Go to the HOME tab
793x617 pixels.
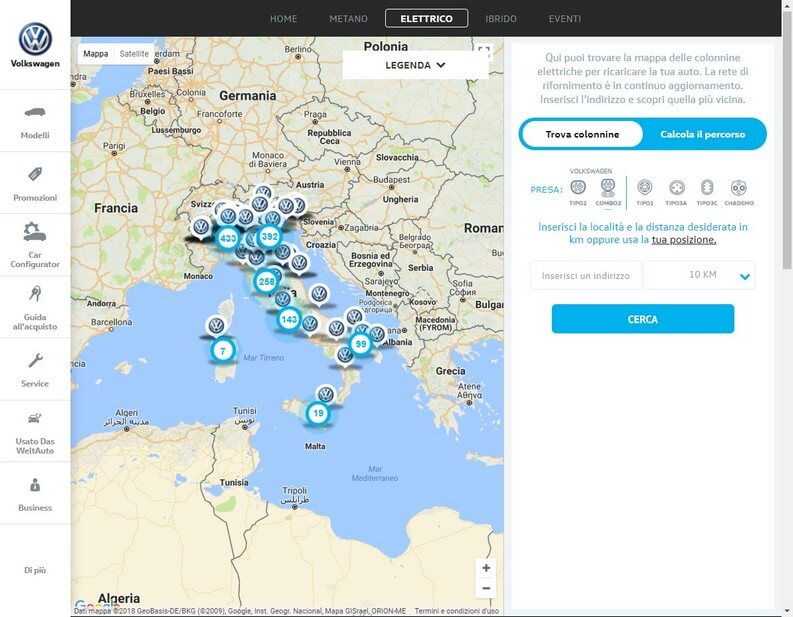point(284,19)
